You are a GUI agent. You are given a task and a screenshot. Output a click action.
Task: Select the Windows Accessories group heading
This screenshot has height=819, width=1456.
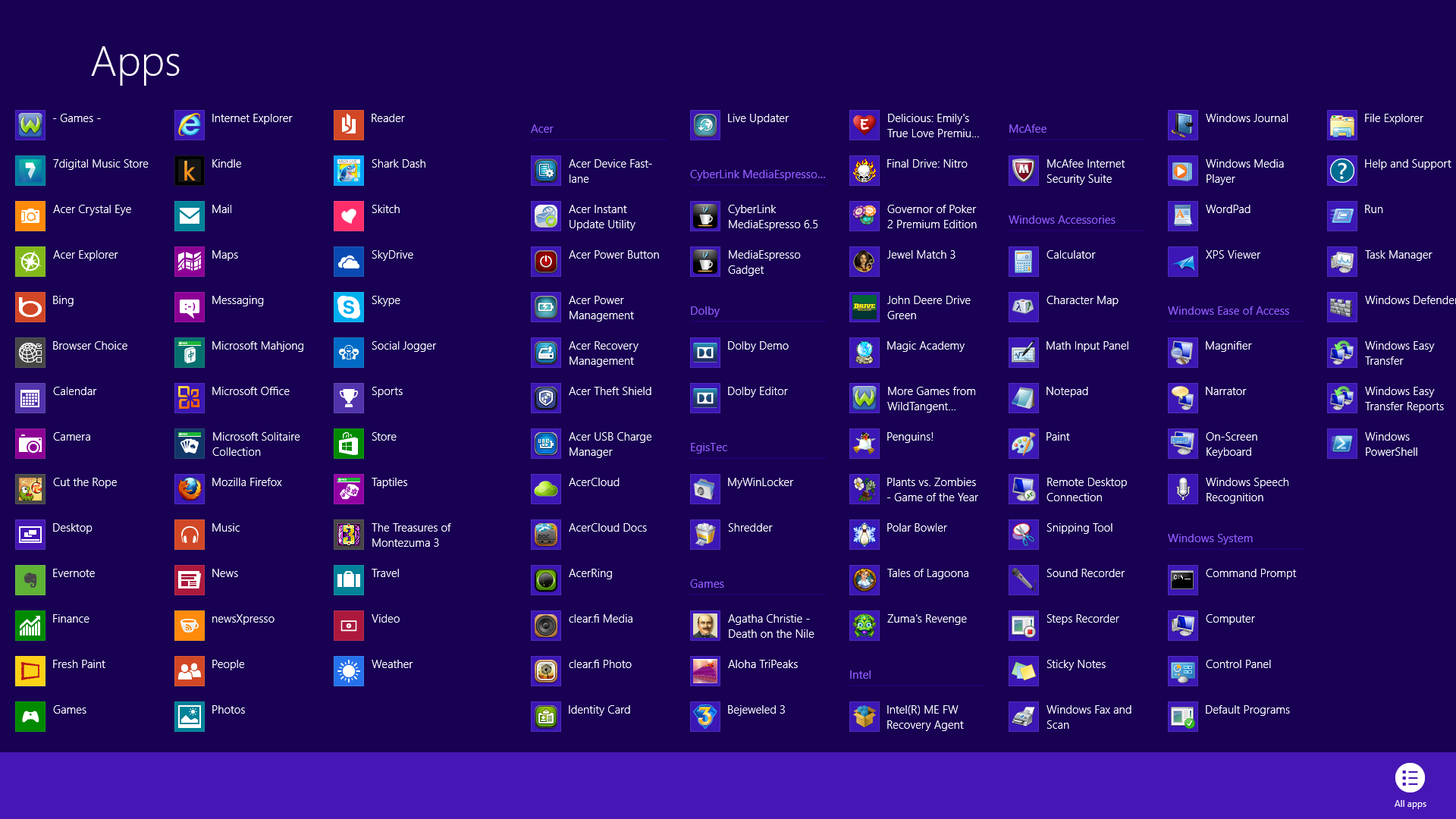[1062, 220]
